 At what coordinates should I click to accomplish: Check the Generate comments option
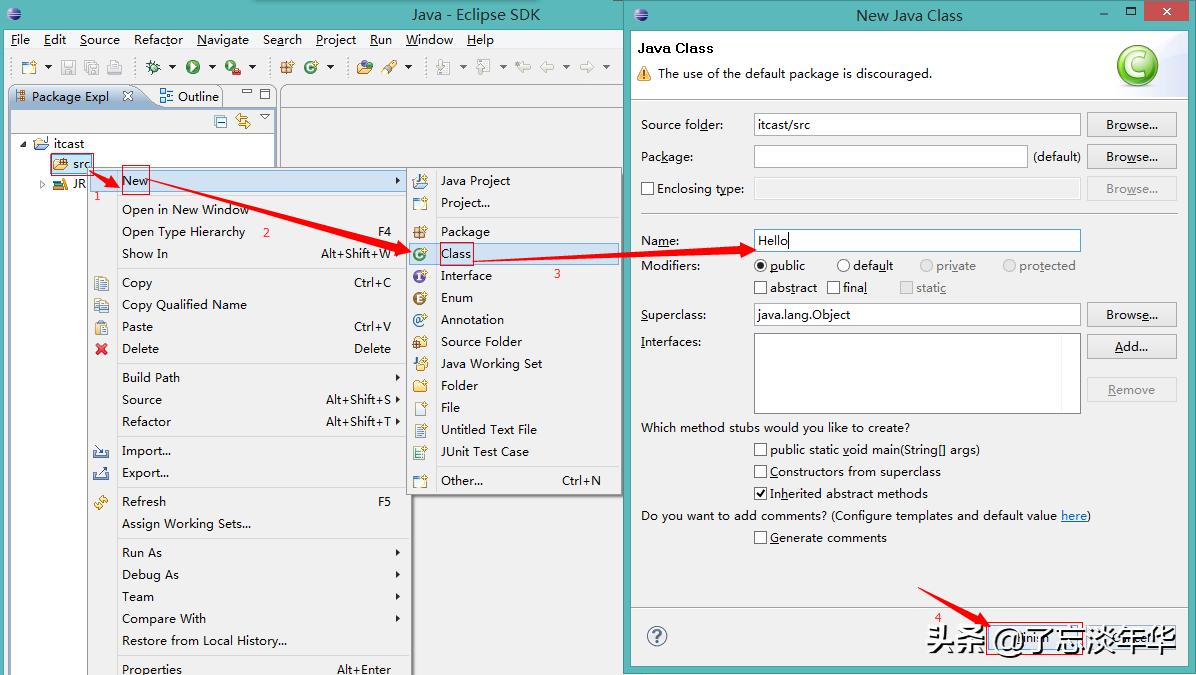[761, 538]
